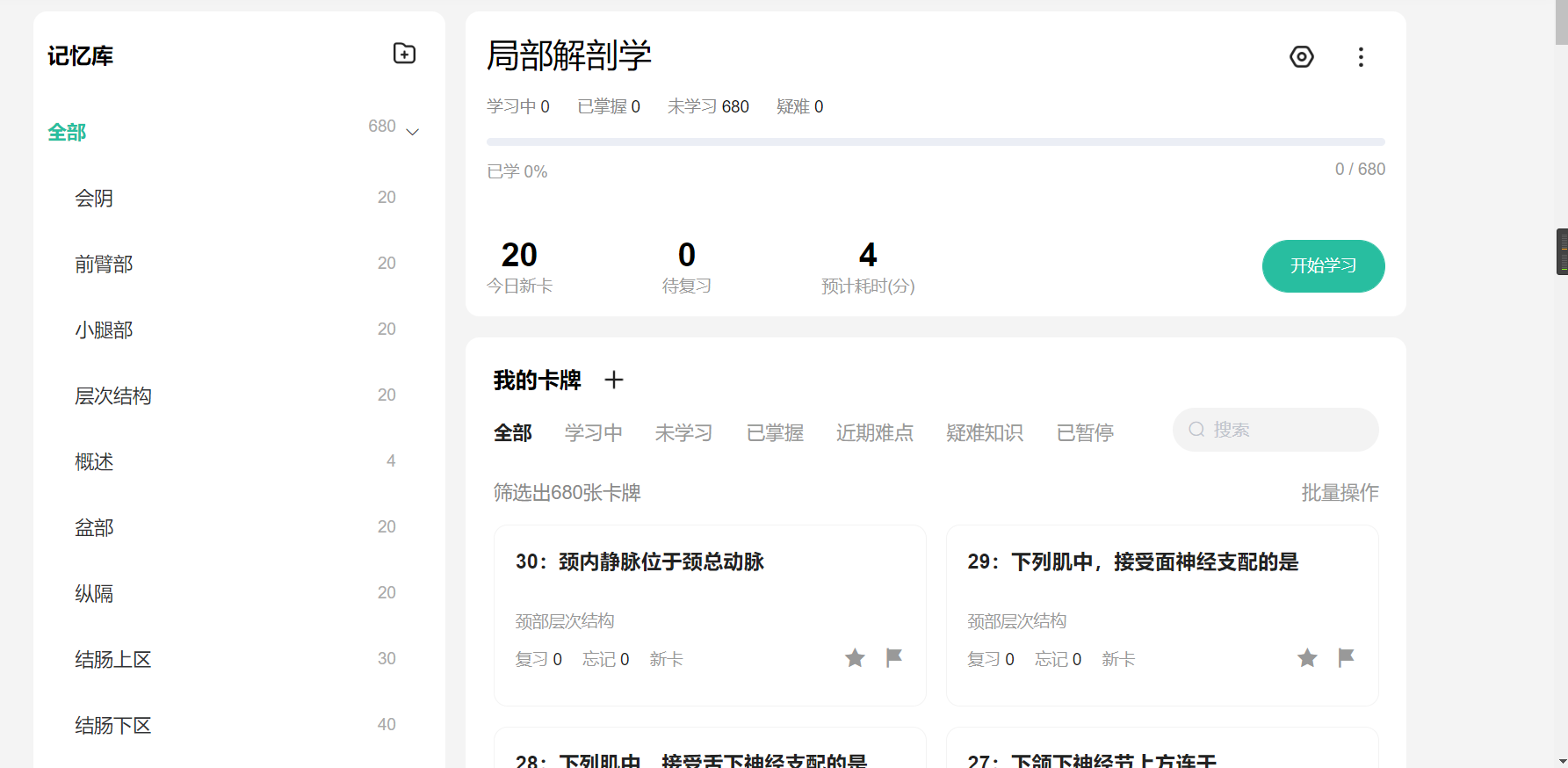Click the 颈部层次结构 tag on card 30

(x=565, y=621)
